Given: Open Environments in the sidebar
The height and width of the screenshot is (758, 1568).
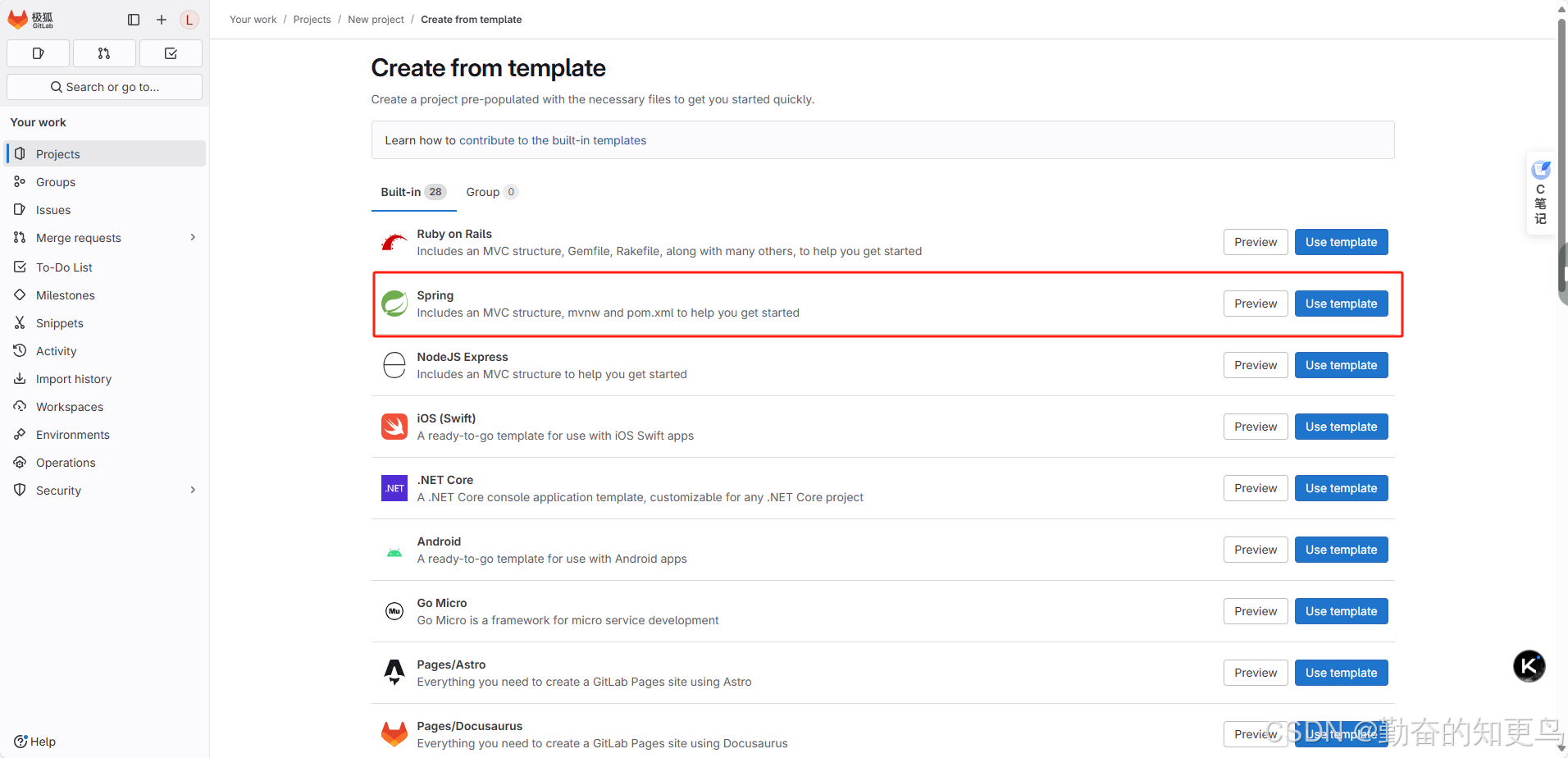Looking at the screenshot, I should click(106, 434).
